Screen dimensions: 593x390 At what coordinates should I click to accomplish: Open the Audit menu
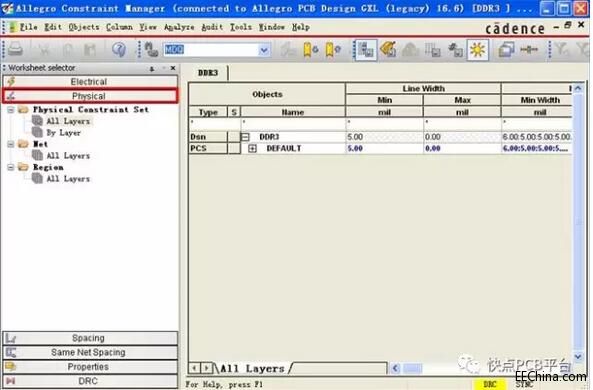(x=212, y=27)
